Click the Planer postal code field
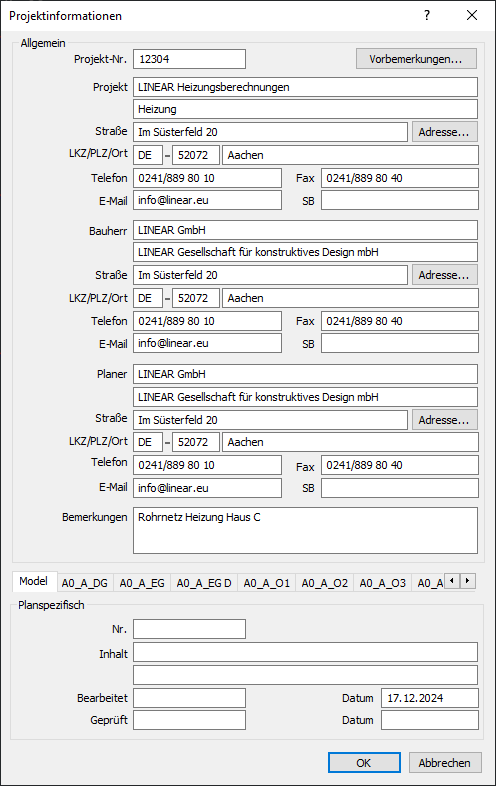Image resolution: width=496 pixels, height=786 pixels. click(x=196, y=442)
